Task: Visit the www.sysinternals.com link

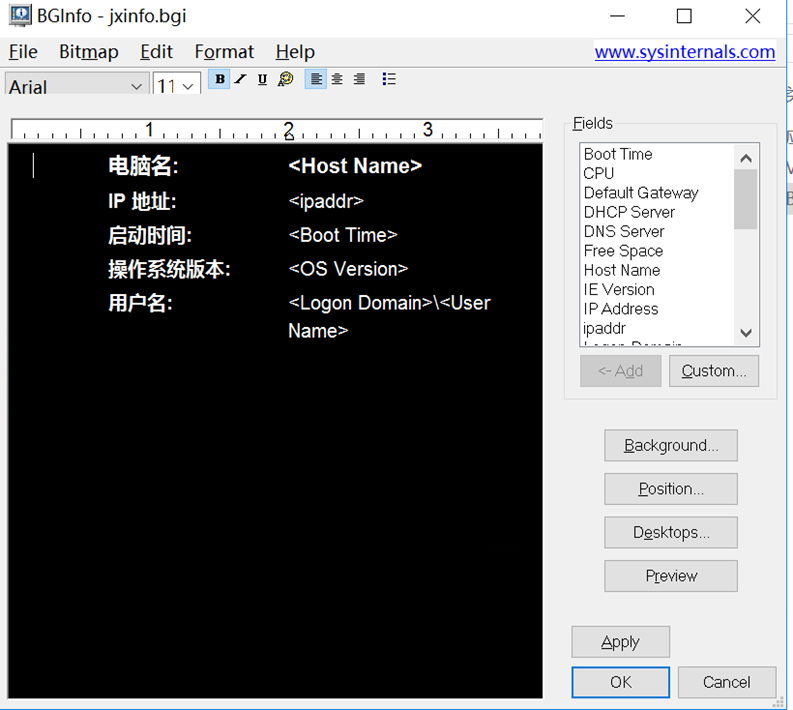Action: pyautogui.click(x=684, y=52)
